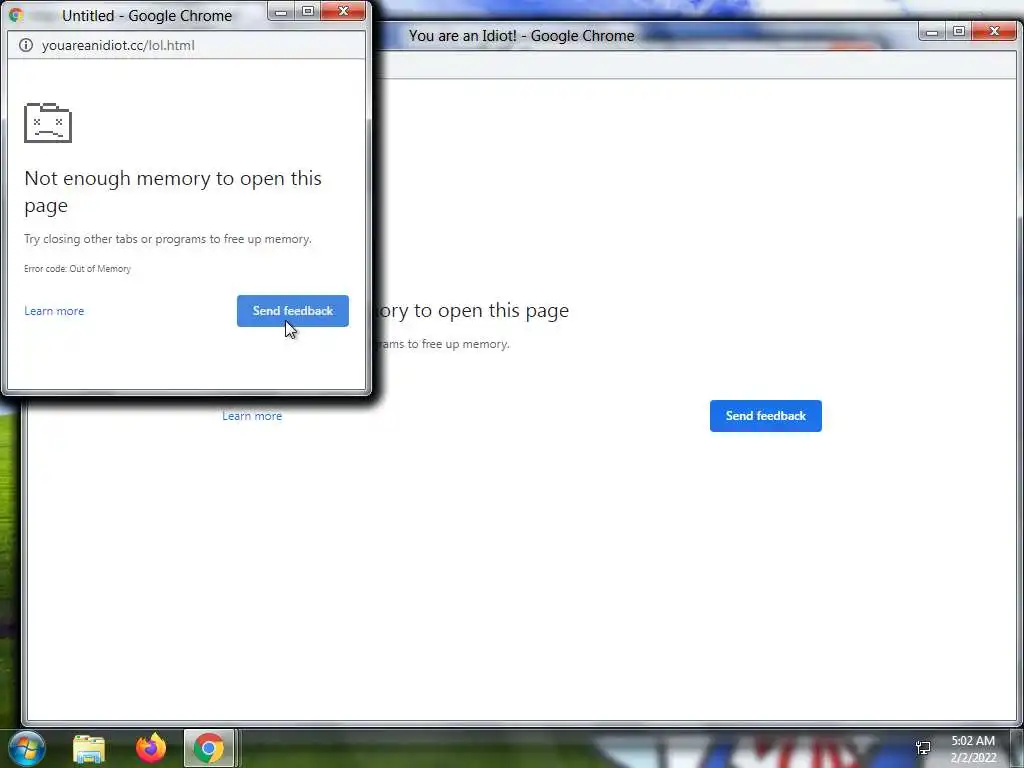Open Learn more link in the You are an Idiot window

click(252, 416)
